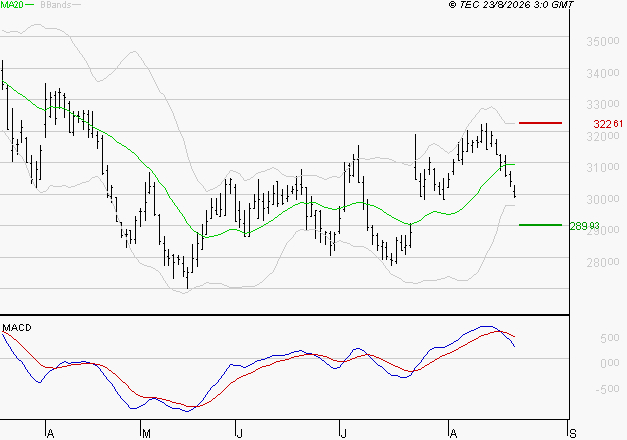Click the MACD panel label
This screenshot has width=627, height=440.
pos(17,328)
